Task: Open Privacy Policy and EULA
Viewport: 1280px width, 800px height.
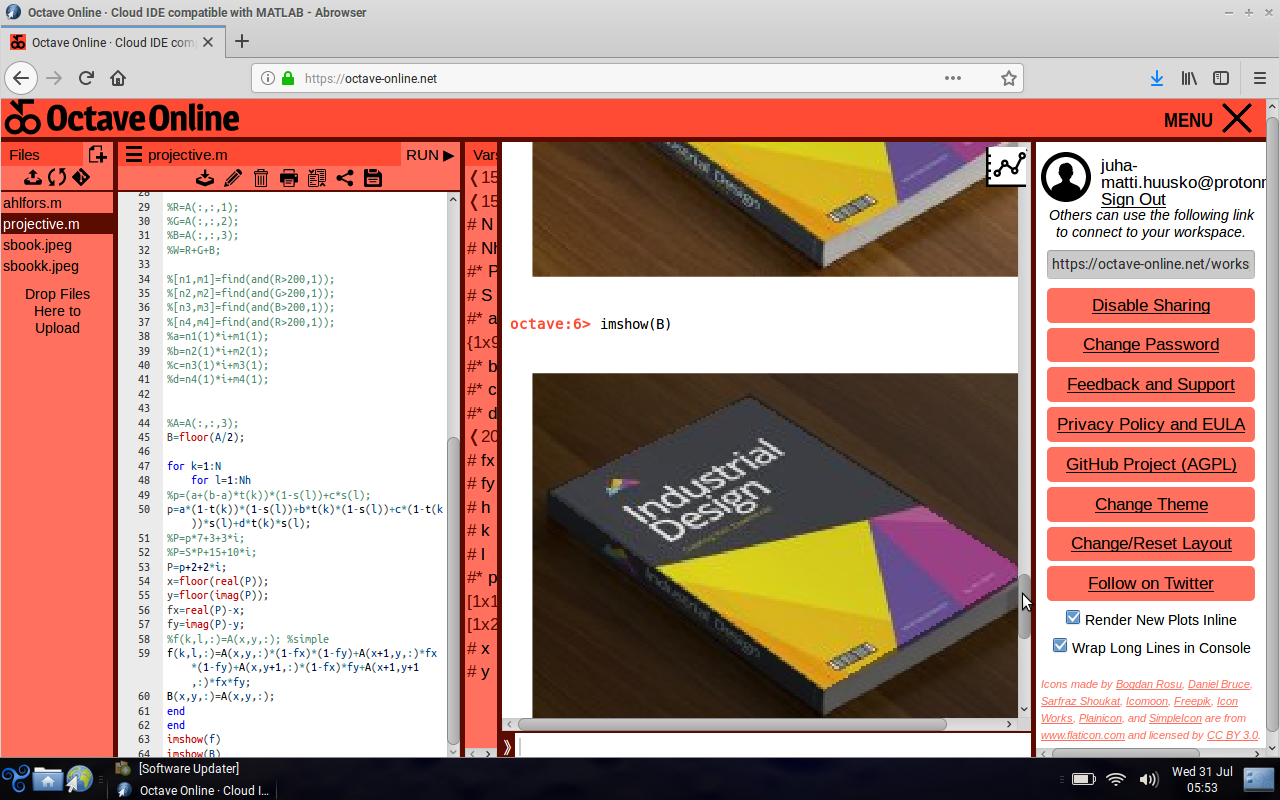Action: [1151, 424]
